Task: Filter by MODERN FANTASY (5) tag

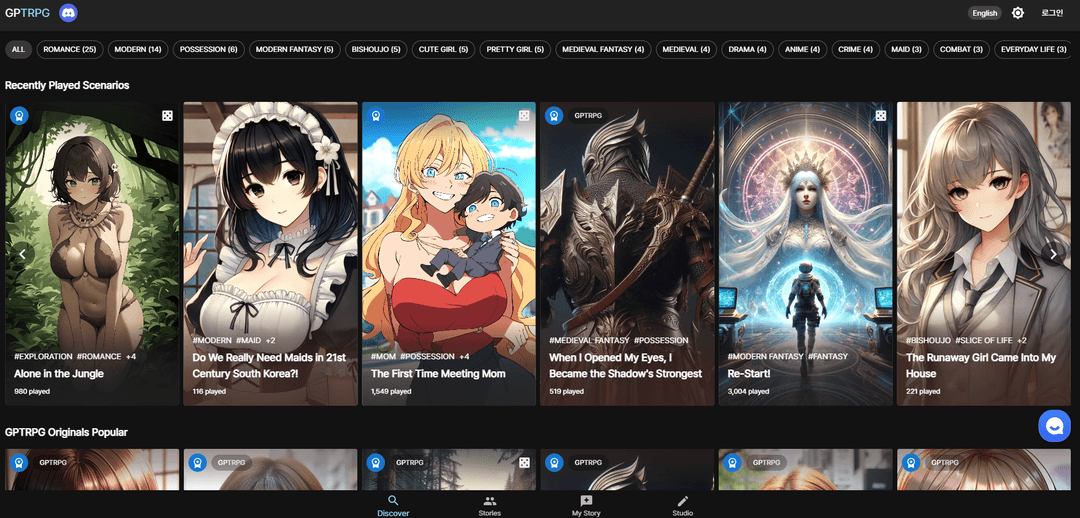Action: [294, 50]
